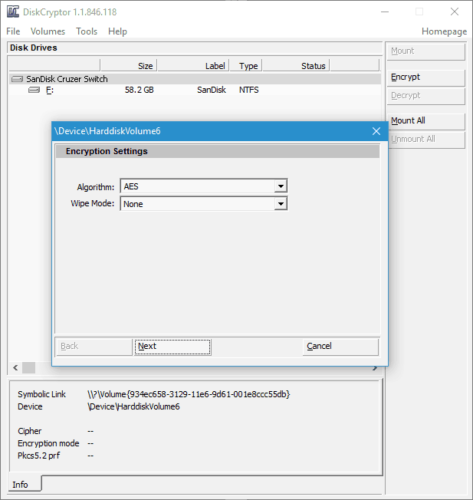Select the E: volume row
This screenshot has width=473, height=500.
point(195,90)
